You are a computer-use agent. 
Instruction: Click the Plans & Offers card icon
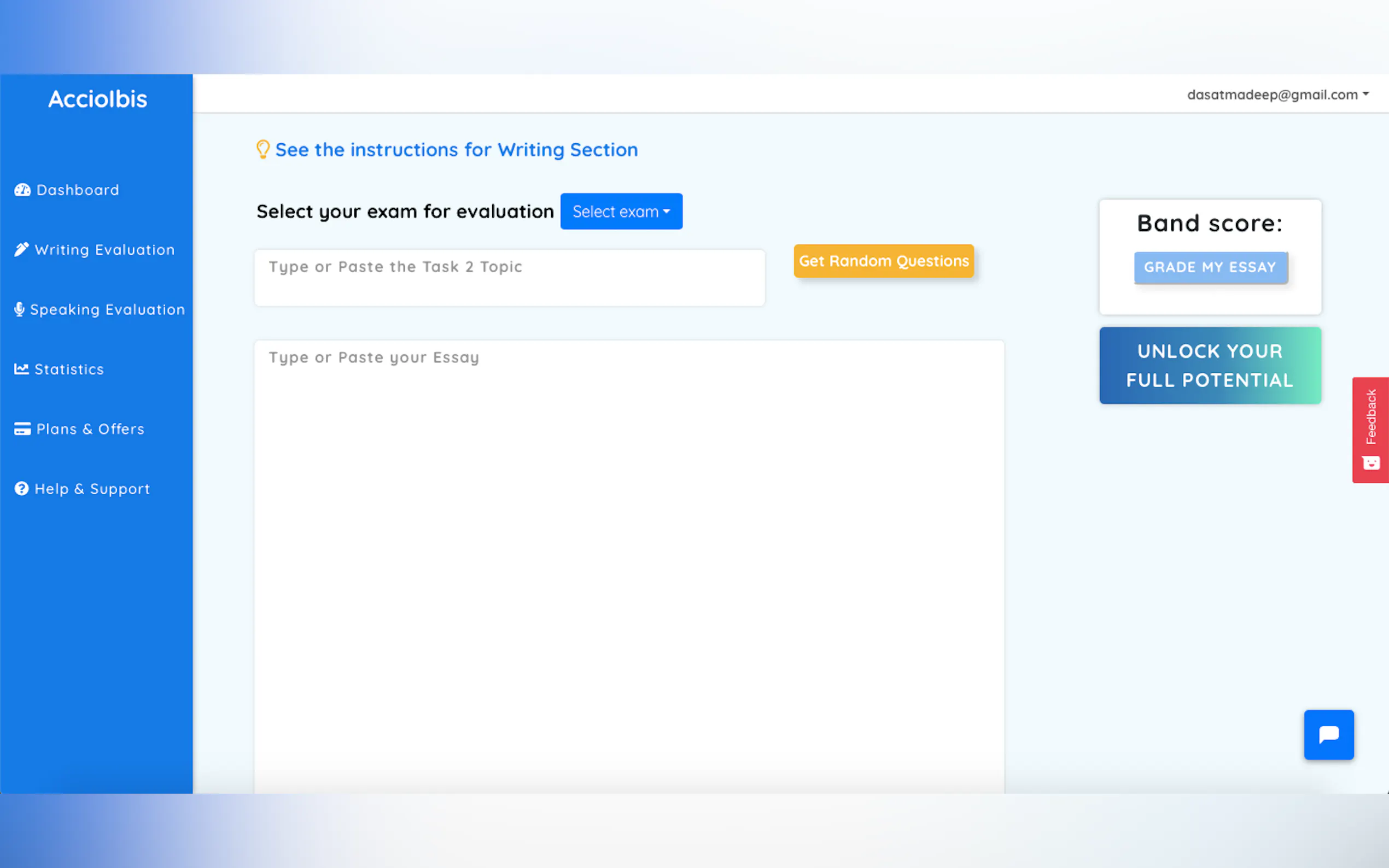[22, 429]
